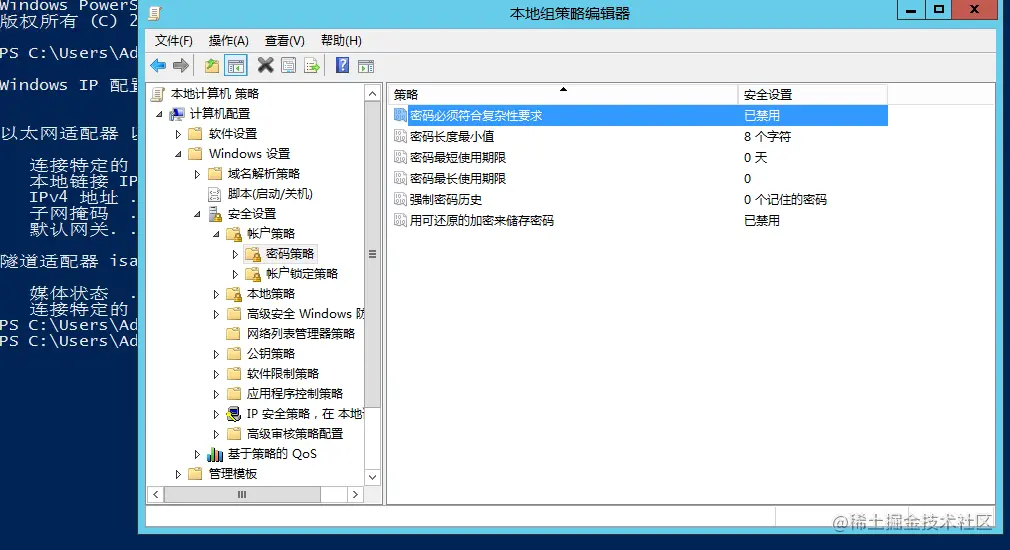Image resolution: width=1010 pixels, height=550 pixels.
Task: Click the Delete X toolbar icon
Action: point(265,65)
